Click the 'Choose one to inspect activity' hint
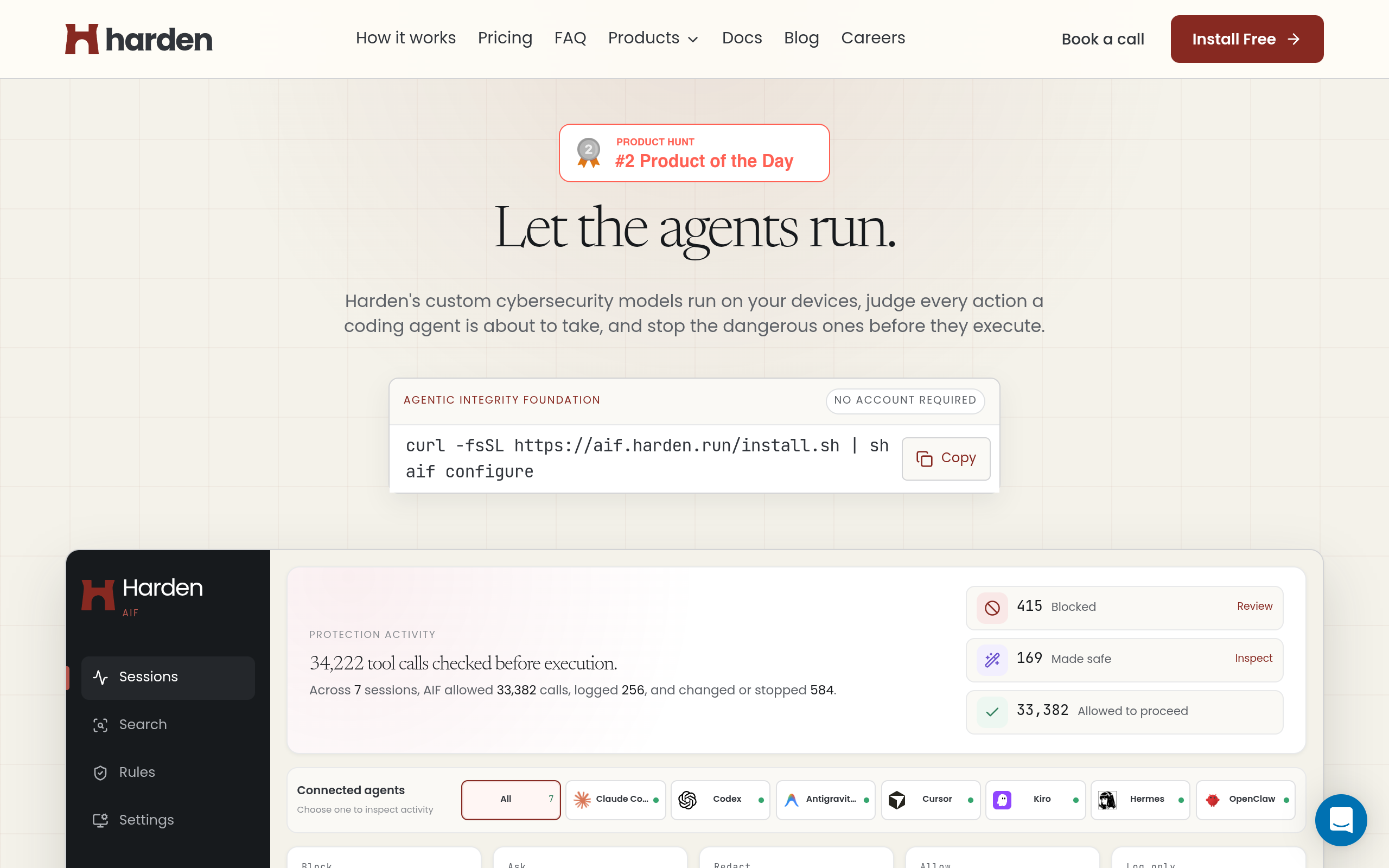Screen dimensions: 1389x868 [365, 810]
